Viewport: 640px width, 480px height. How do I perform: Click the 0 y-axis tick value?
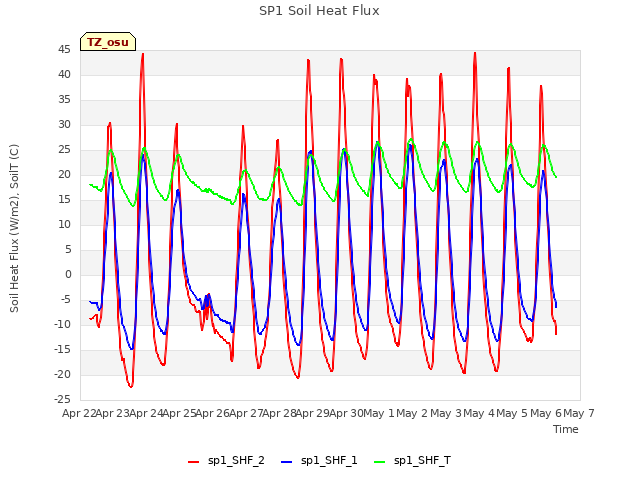(x=68, y=275)
